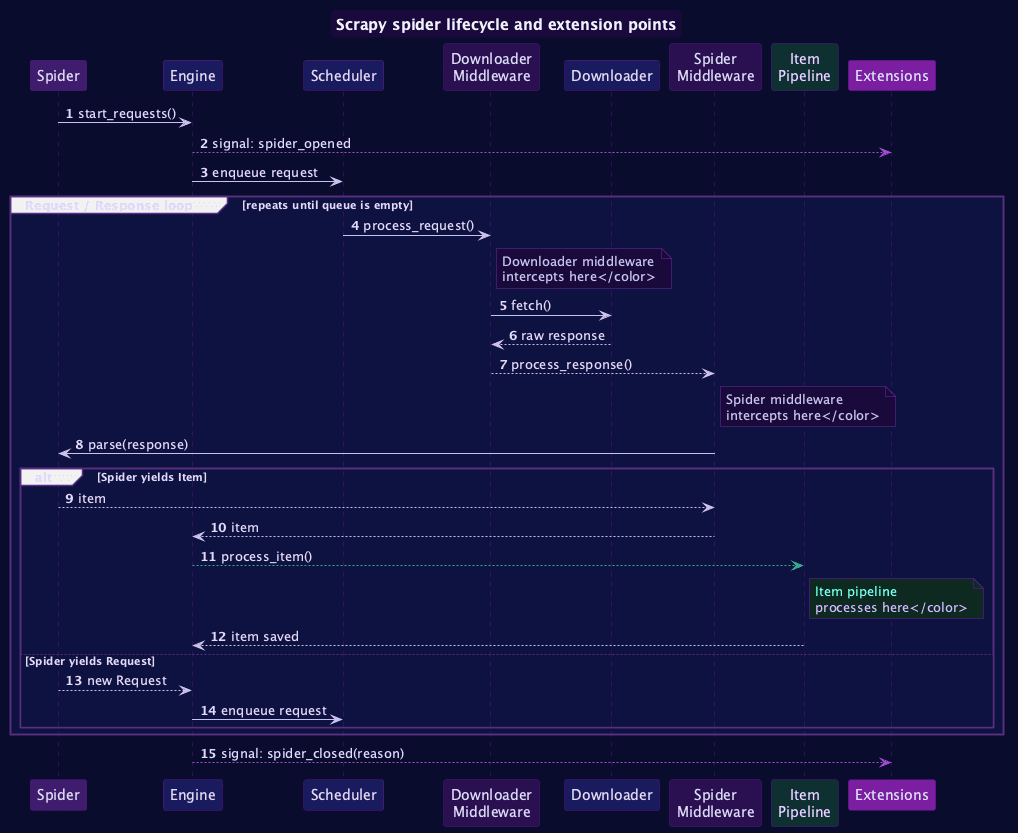Select the top Downloader participant box
The width and height of the screenshot is (1018, 833).
612,75
